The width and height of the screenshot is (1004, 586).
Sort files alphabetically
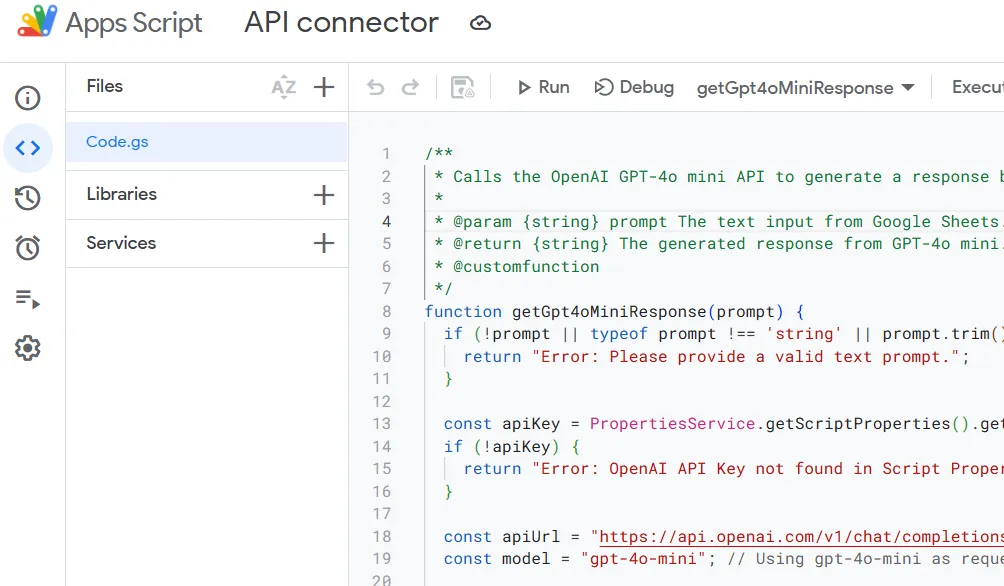coord(285,87)
